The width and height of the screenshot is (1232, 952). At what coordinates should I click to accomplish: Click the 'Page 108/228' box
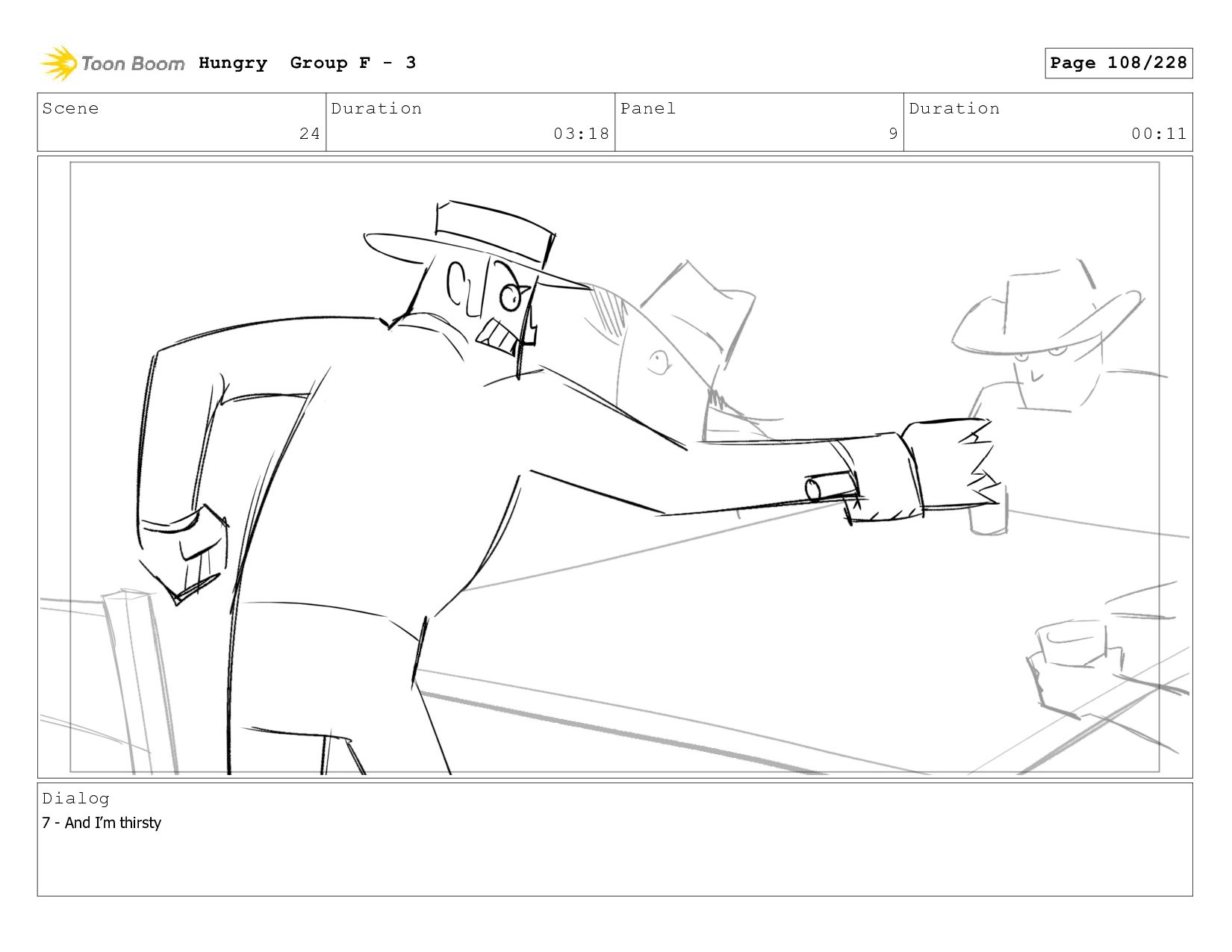tap(1119, 63)
